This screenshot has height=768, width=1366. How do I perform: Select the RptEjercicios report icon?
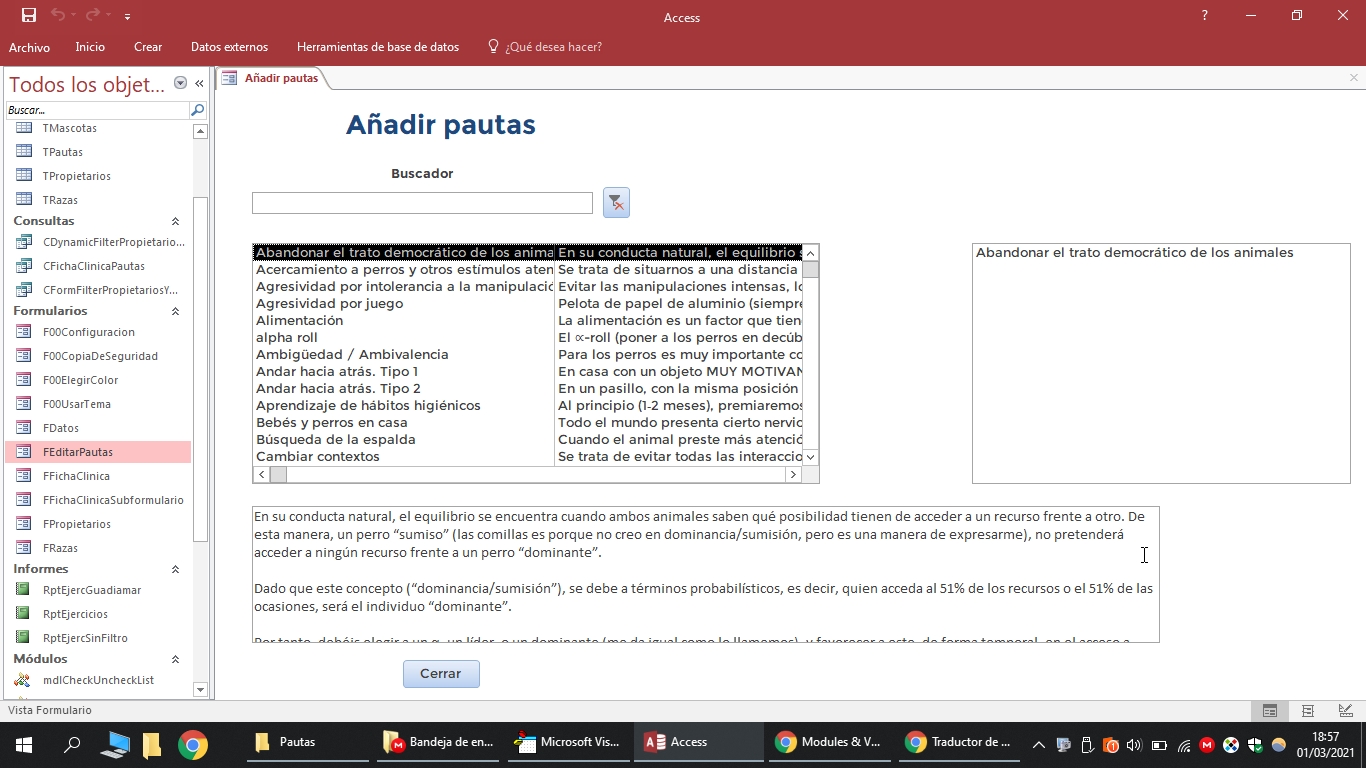[x=25, y=614]
